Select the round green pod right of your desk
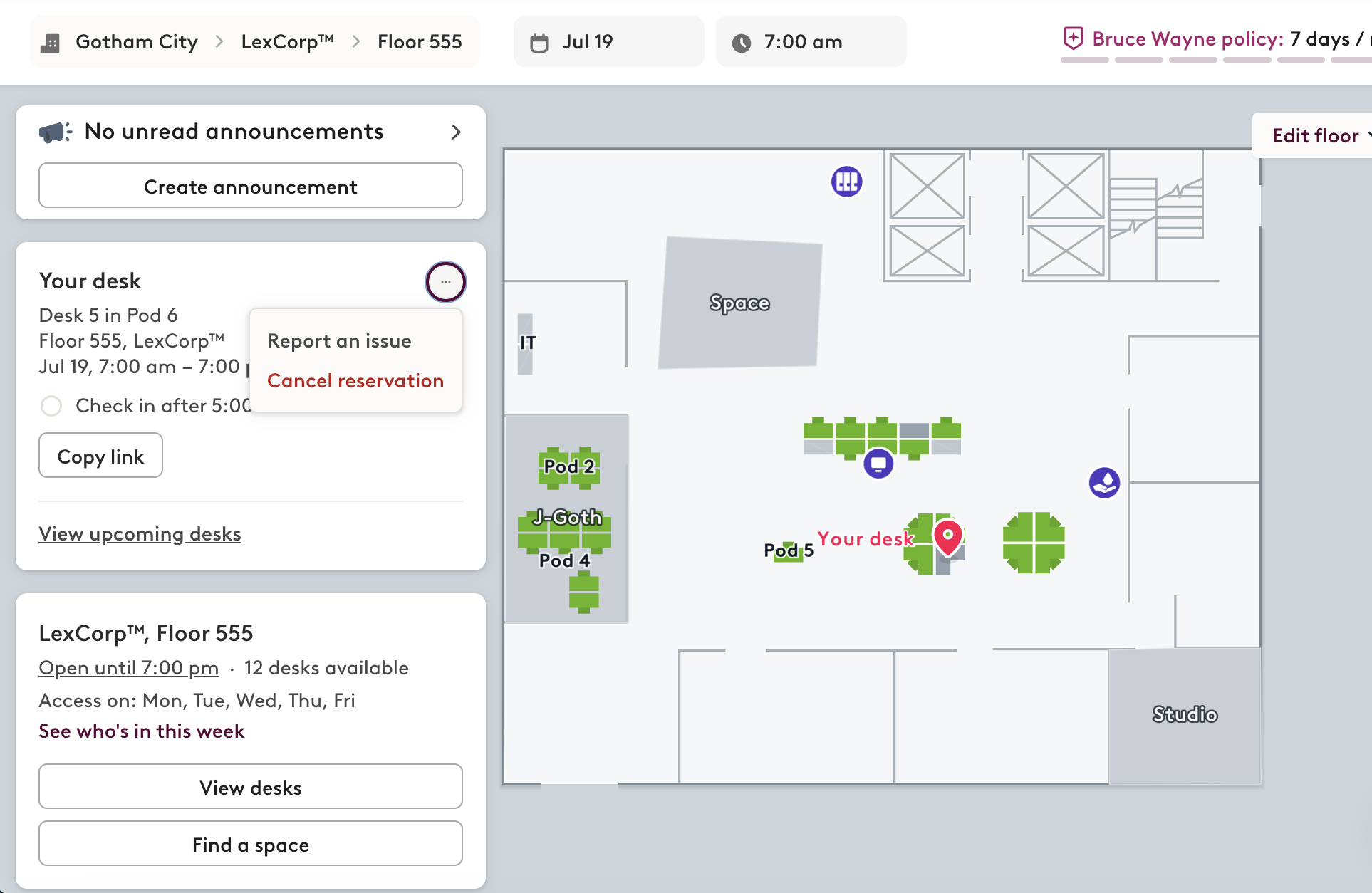Screen dimensions: 1372x893 1034,543
